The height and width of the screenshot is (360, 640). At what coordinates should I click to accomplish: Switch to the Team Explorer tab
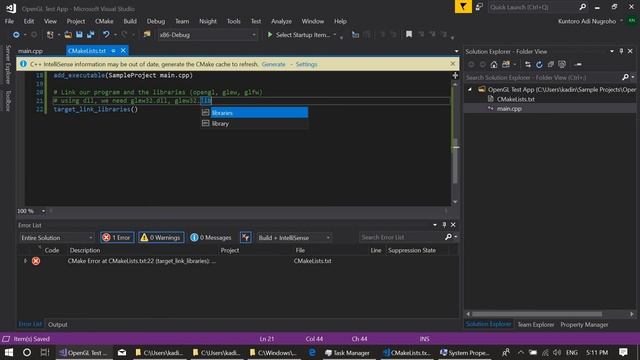point(536,324)
